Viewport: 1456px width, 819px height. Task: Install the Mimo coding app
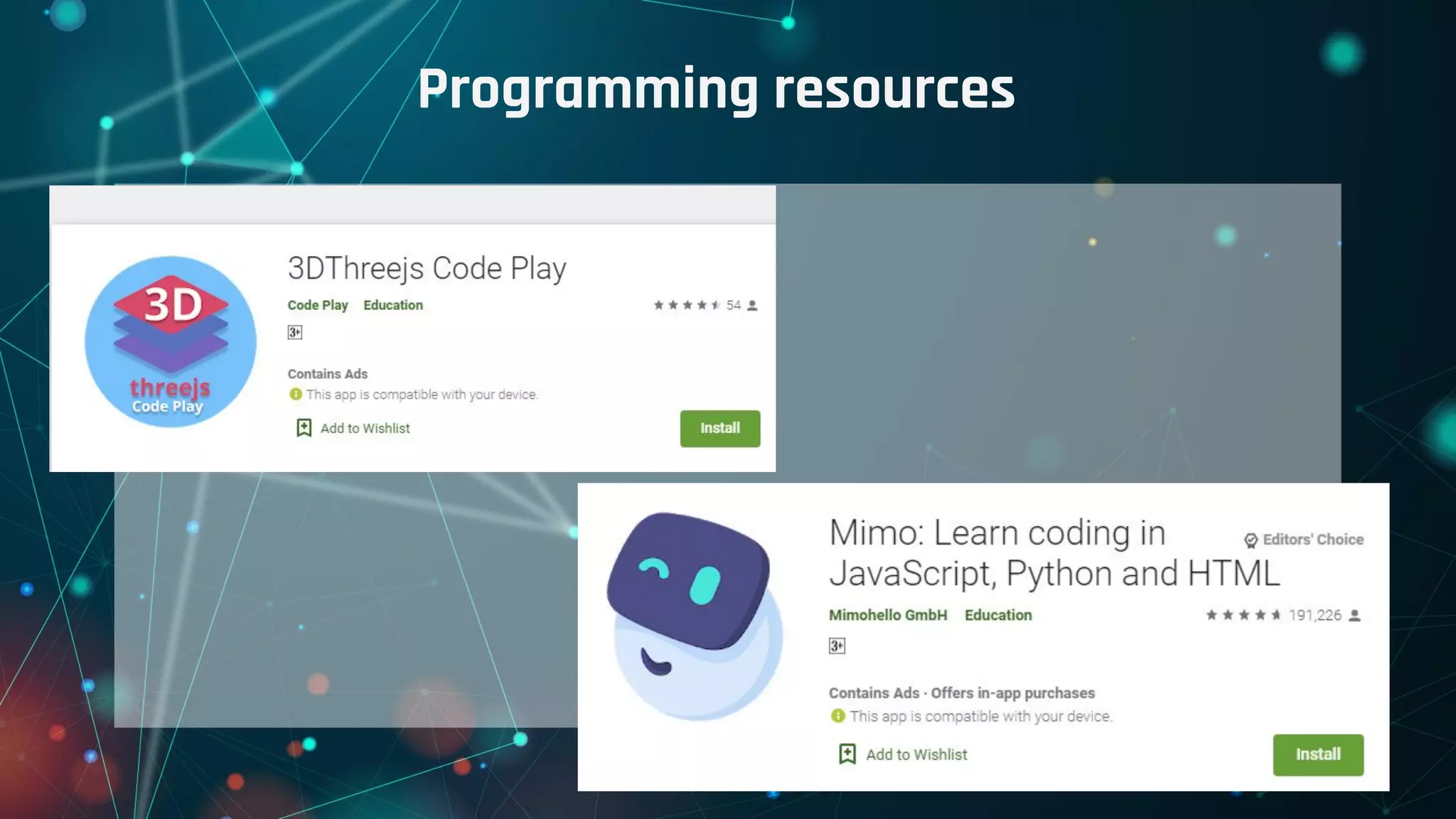click(1317, 754)
